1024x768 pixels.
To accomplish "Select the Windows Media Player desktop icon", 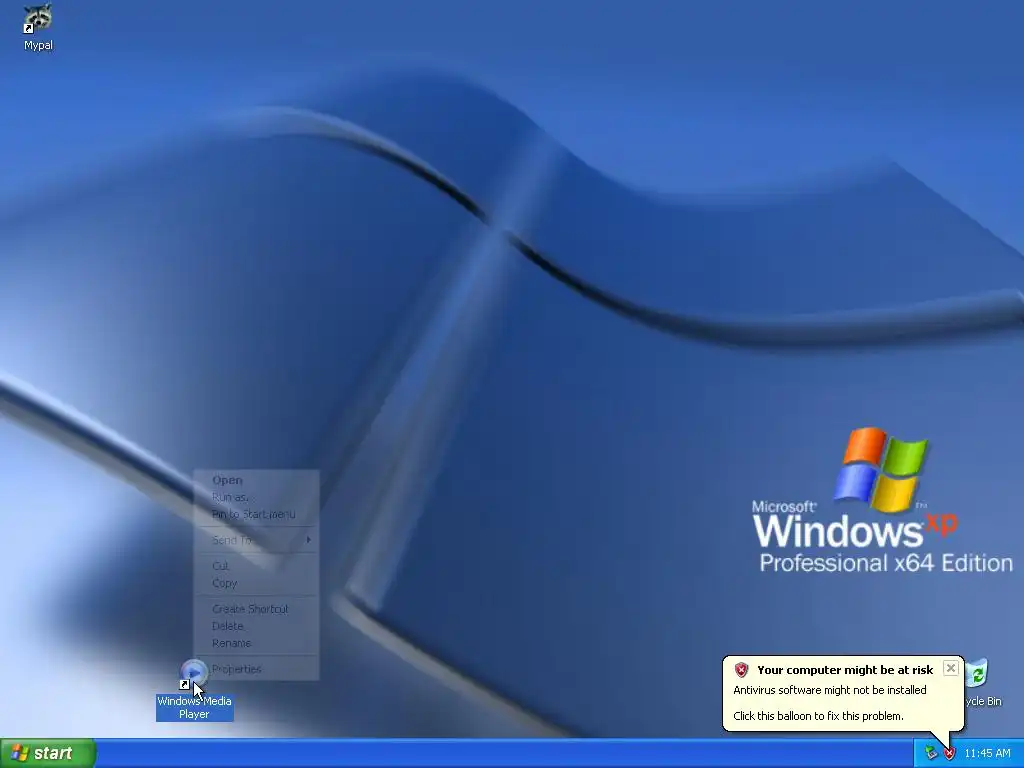I will tap(193, 674).
